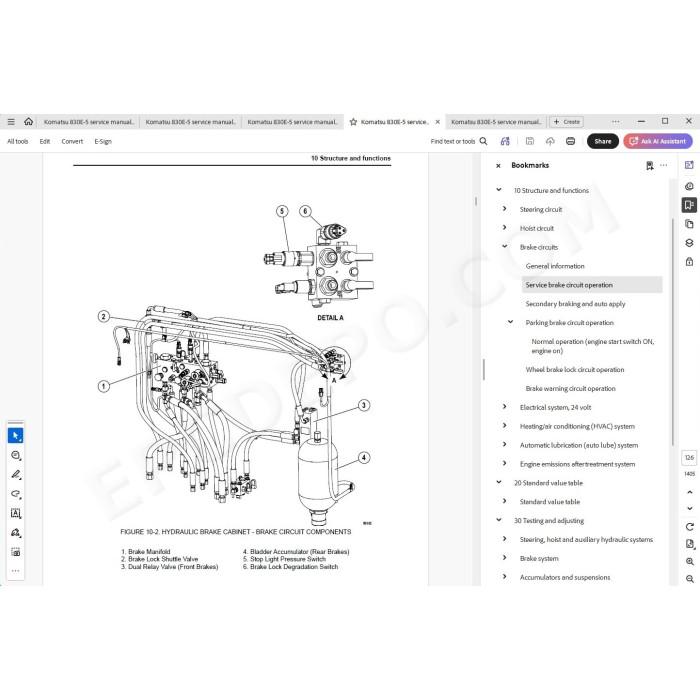Expand the Electrical system, 24 volt bookmark
Image resolution: width=700 pixels, height=700 pixels.
click(504, 407)
